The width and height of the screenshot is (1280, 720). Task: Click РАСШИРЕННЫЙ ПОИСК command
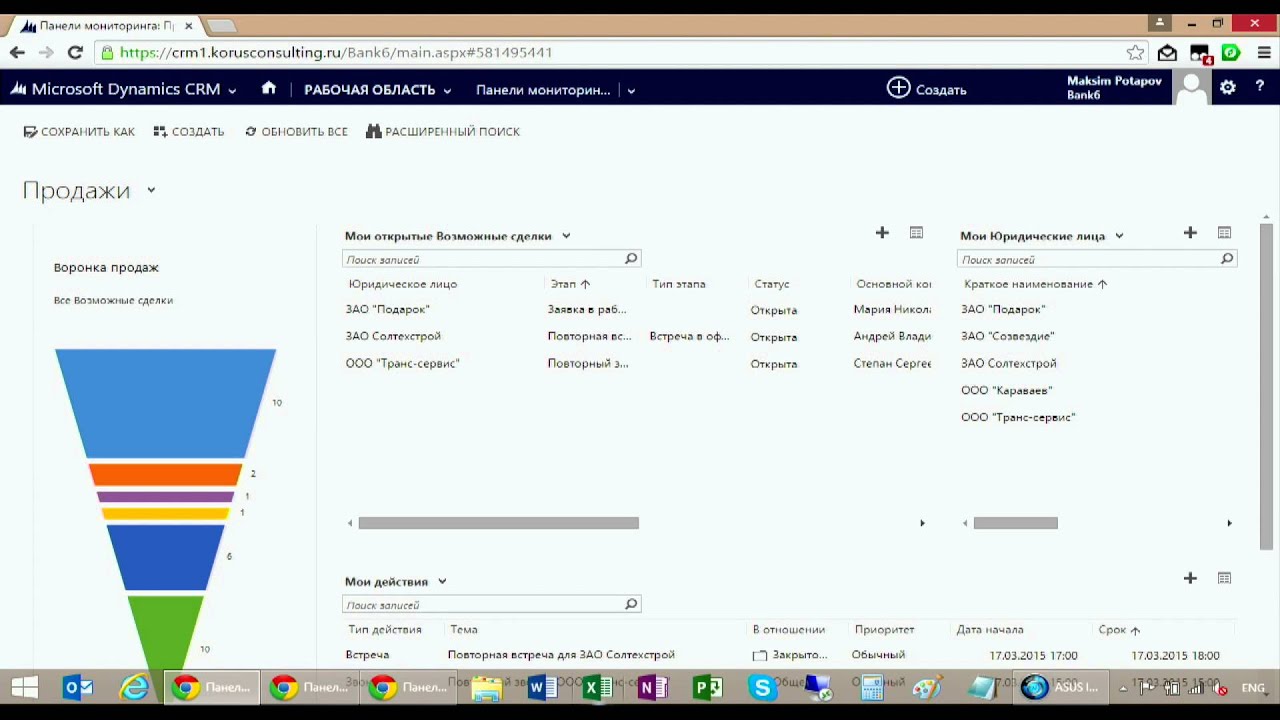(443, 131)
